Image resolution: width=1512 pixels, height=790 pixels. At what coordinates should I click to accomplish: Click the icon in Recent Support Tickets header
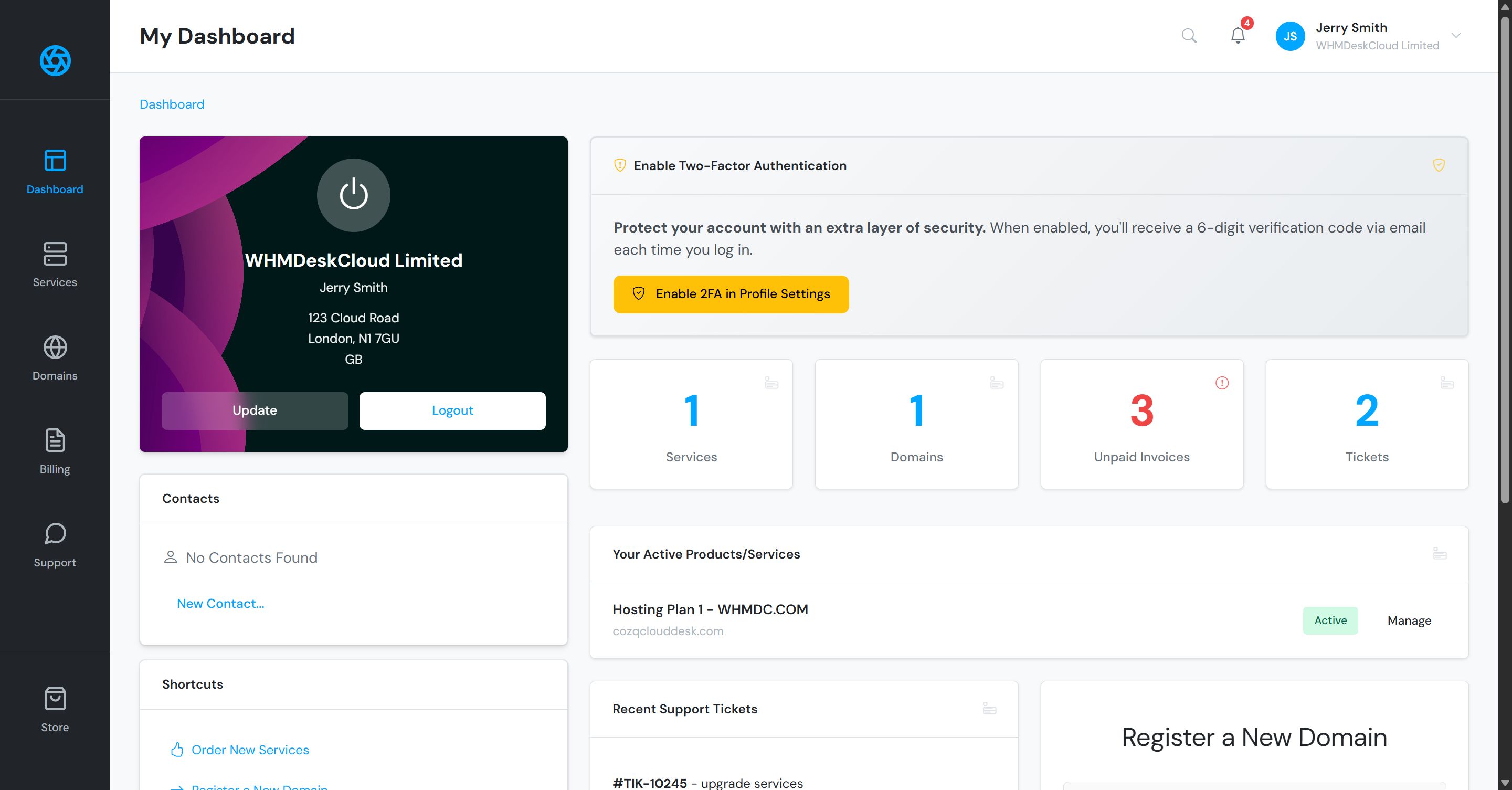coord(989,709)
